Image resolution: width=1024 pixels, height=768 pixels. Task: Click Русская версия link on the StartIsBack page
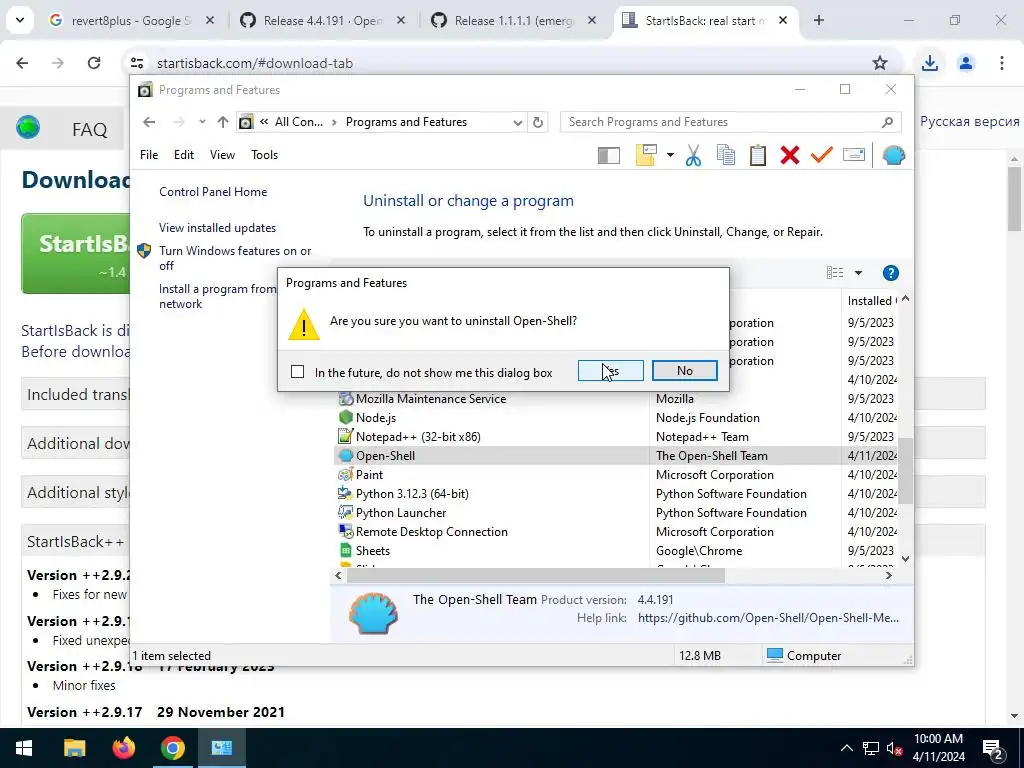click(x=970, y=121)
